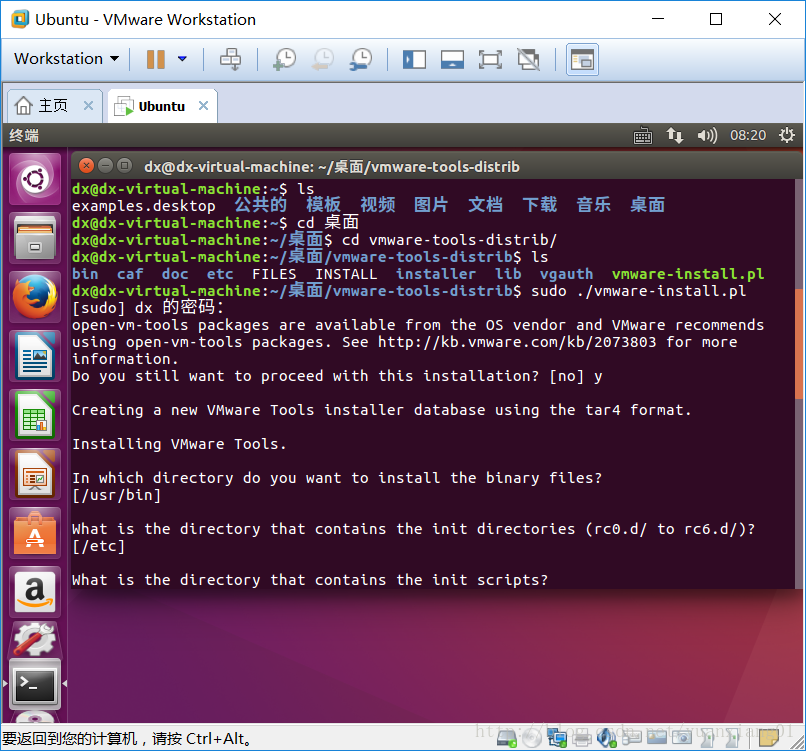Screen dimensions: 806x751
Task: Open the snapshot manager
Action: click(361, 59)
